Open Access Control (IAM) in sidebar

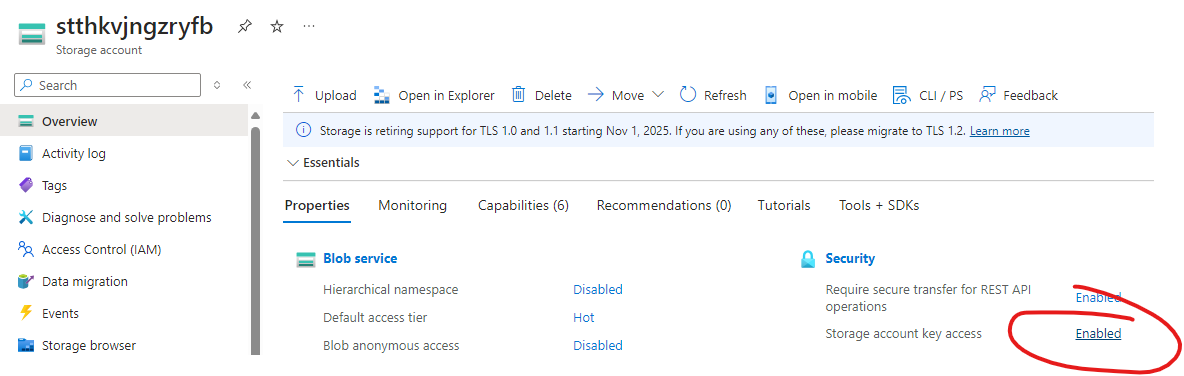pyautogui.click(x=102, y=249)
